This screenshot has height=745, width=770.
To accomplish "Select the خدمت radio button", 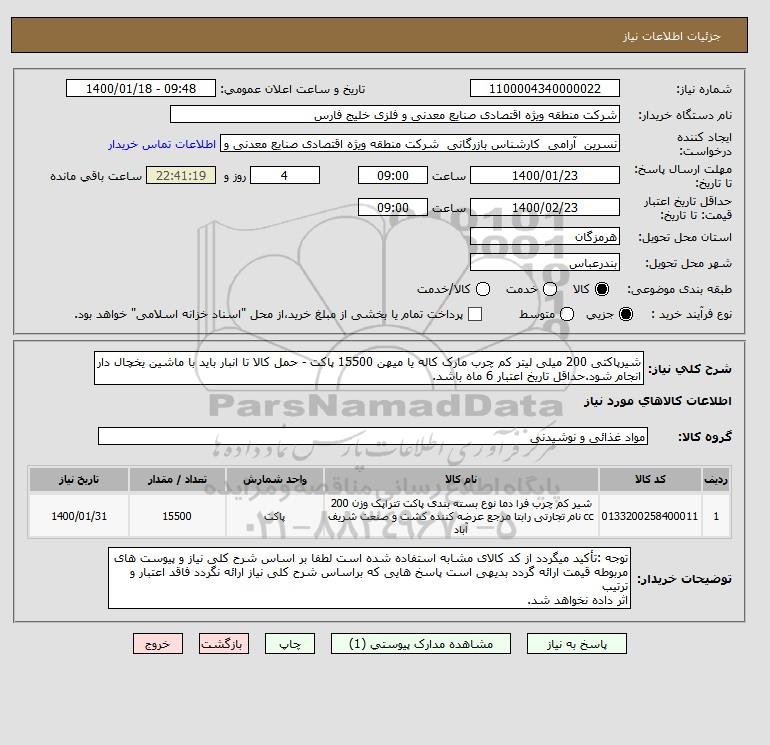I will point(550,289).
